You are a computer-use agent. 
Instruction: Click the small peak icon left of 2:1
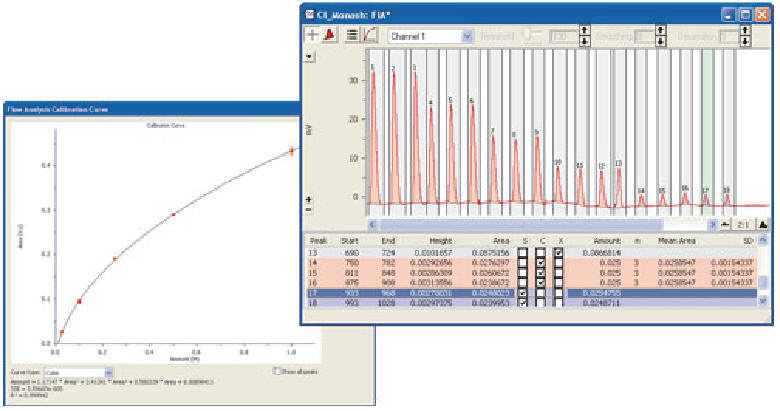[x=726, y=225]
